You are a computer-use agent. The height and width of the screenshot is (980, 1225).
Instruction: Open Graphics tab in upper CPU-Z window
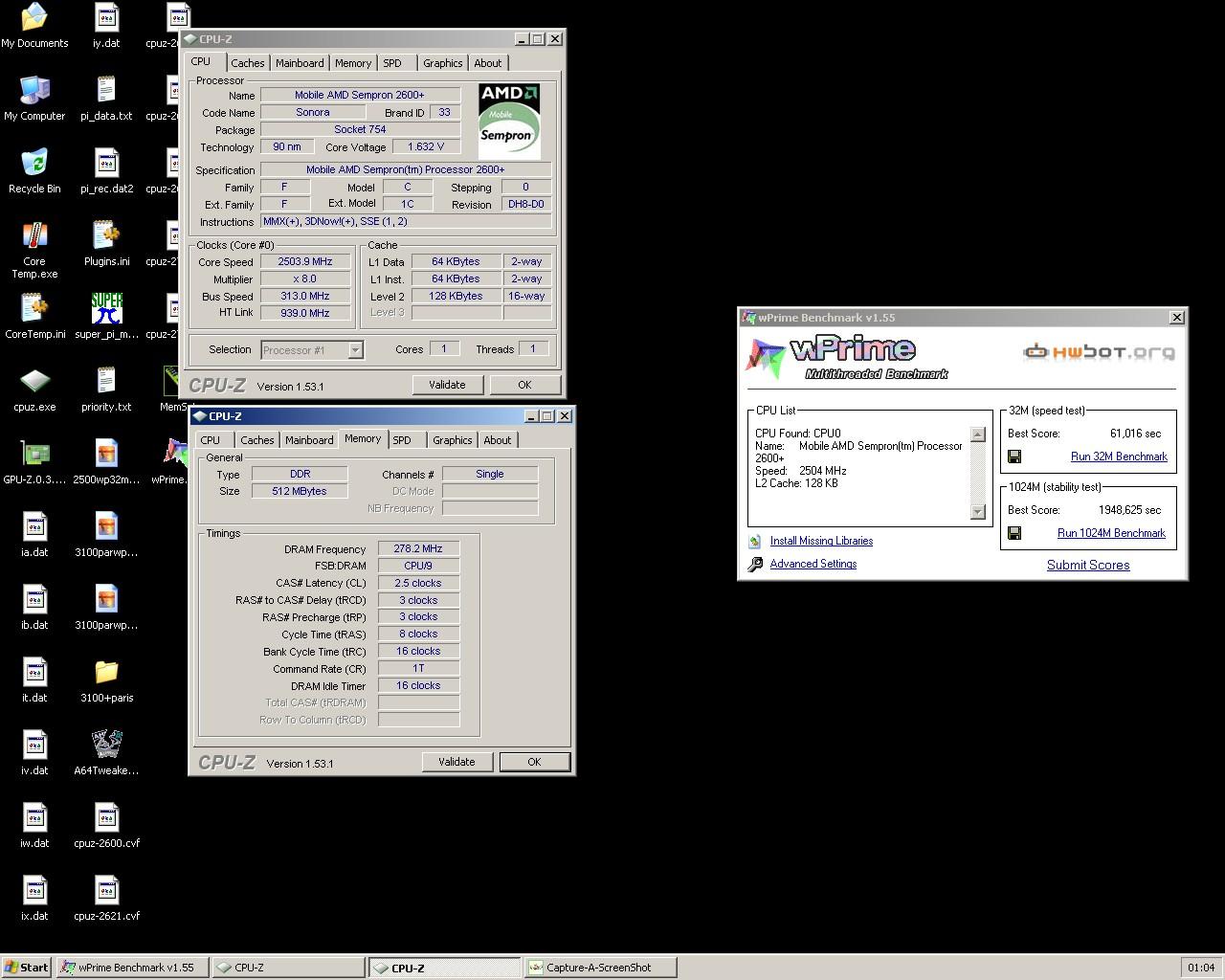(x=443, y=63)
